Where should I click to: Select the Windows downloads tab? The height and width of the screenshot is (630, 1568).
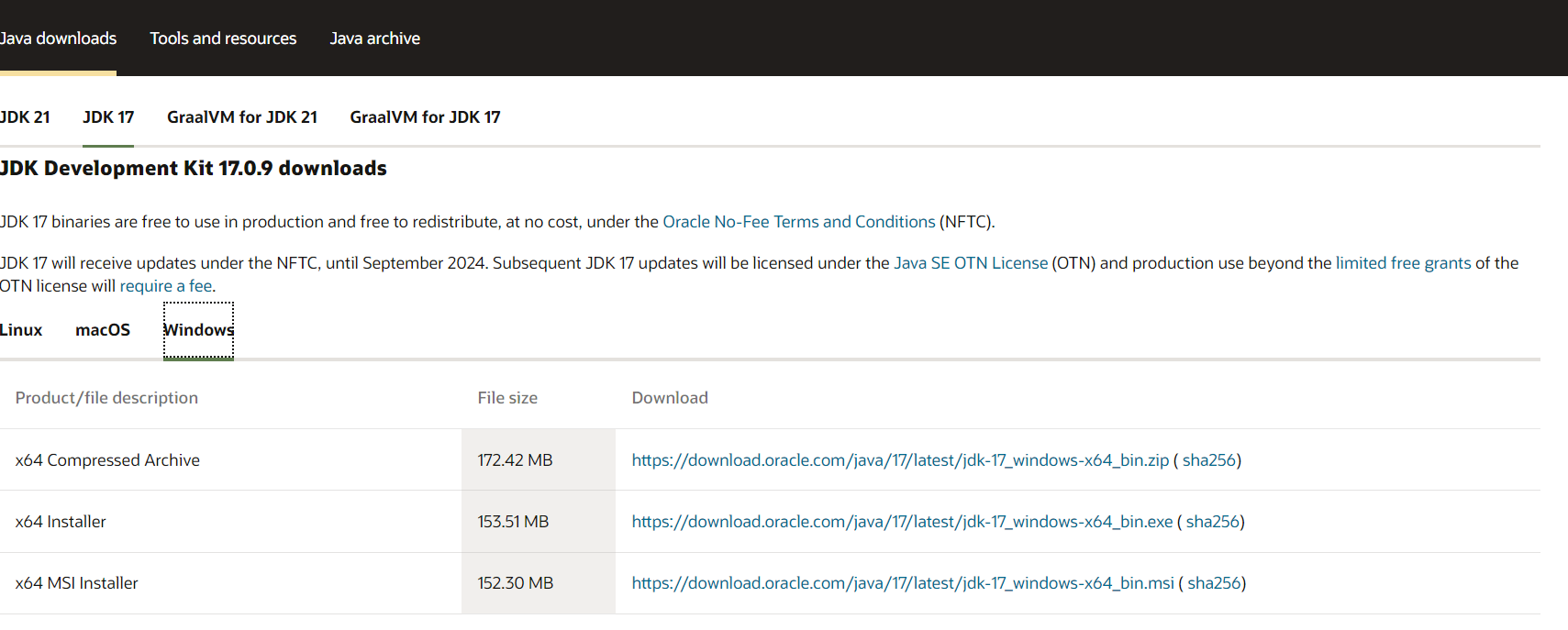[x=198, y=330]
